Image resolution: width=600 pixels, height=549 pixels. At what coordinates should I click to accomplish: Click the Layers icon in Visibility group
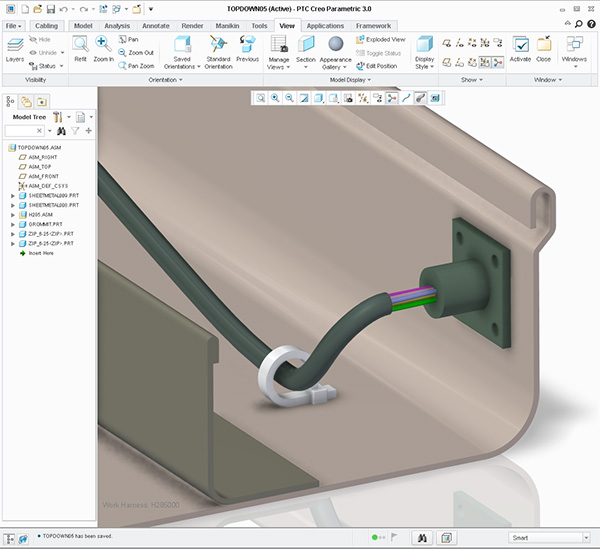coord(15,45)
